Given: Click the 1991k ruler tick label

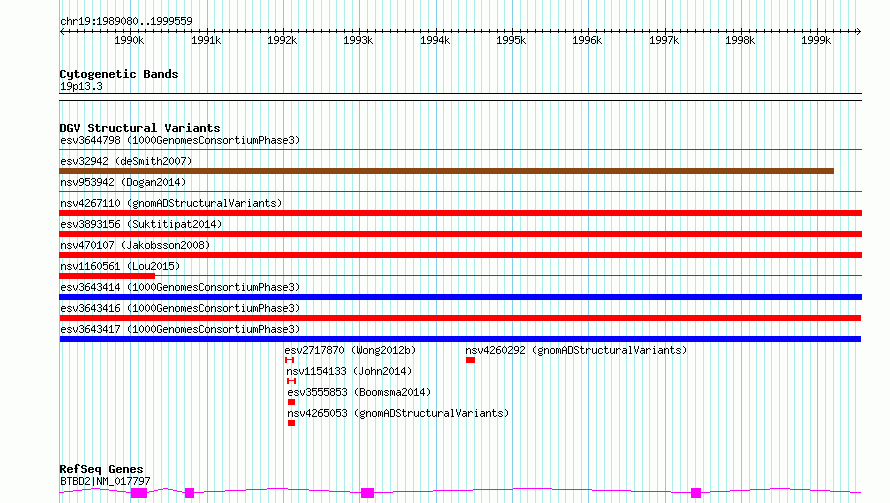Looking at the screenshot, I should [205, 41].
